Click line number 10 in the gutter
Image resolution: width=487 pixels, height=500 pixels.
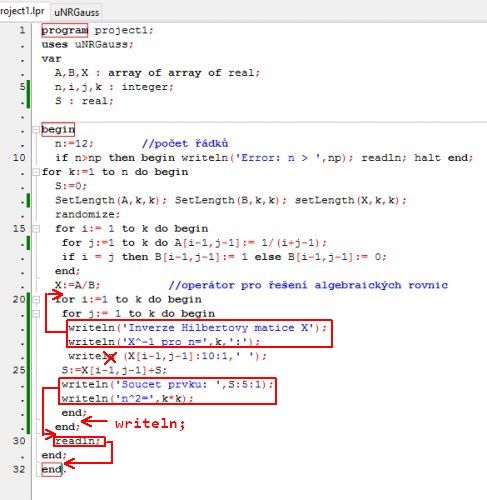tap(19, 158)
